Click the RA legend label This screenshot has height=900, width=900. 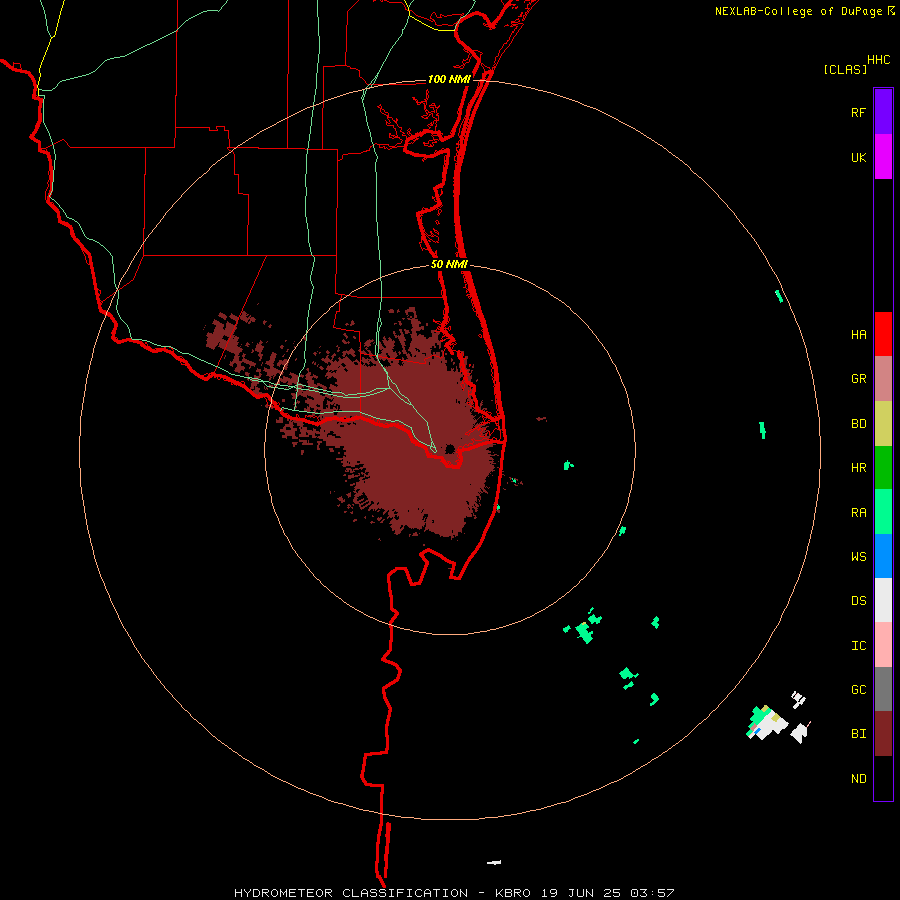(x=858, y=513)
